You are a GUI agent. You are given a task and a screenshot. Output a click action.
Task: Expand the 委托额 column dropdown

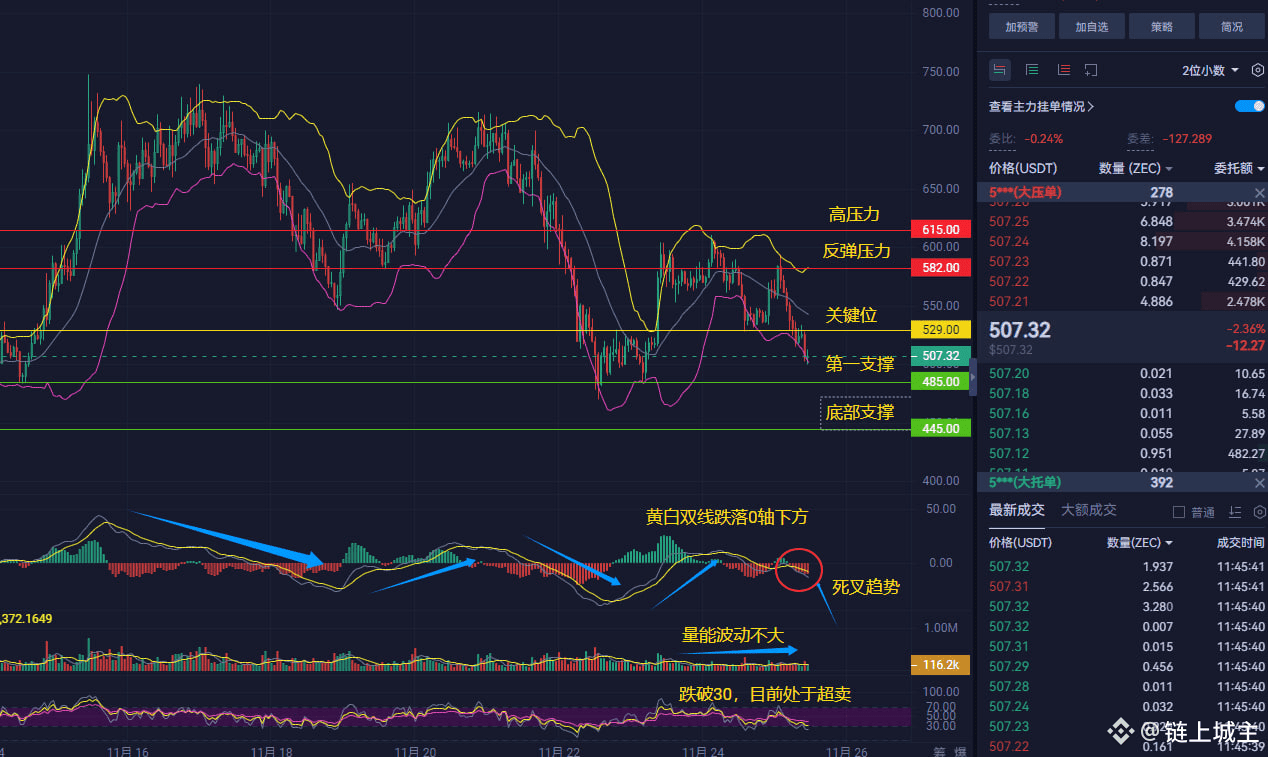1240,169
